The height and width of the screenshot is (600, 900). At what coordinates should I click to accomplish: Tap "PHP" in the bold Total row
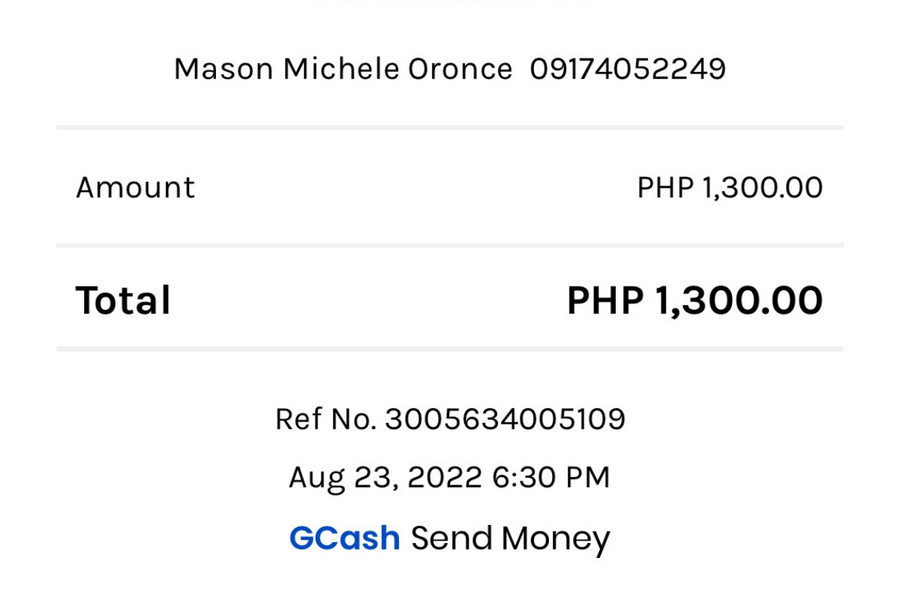[x=605, y=300]
